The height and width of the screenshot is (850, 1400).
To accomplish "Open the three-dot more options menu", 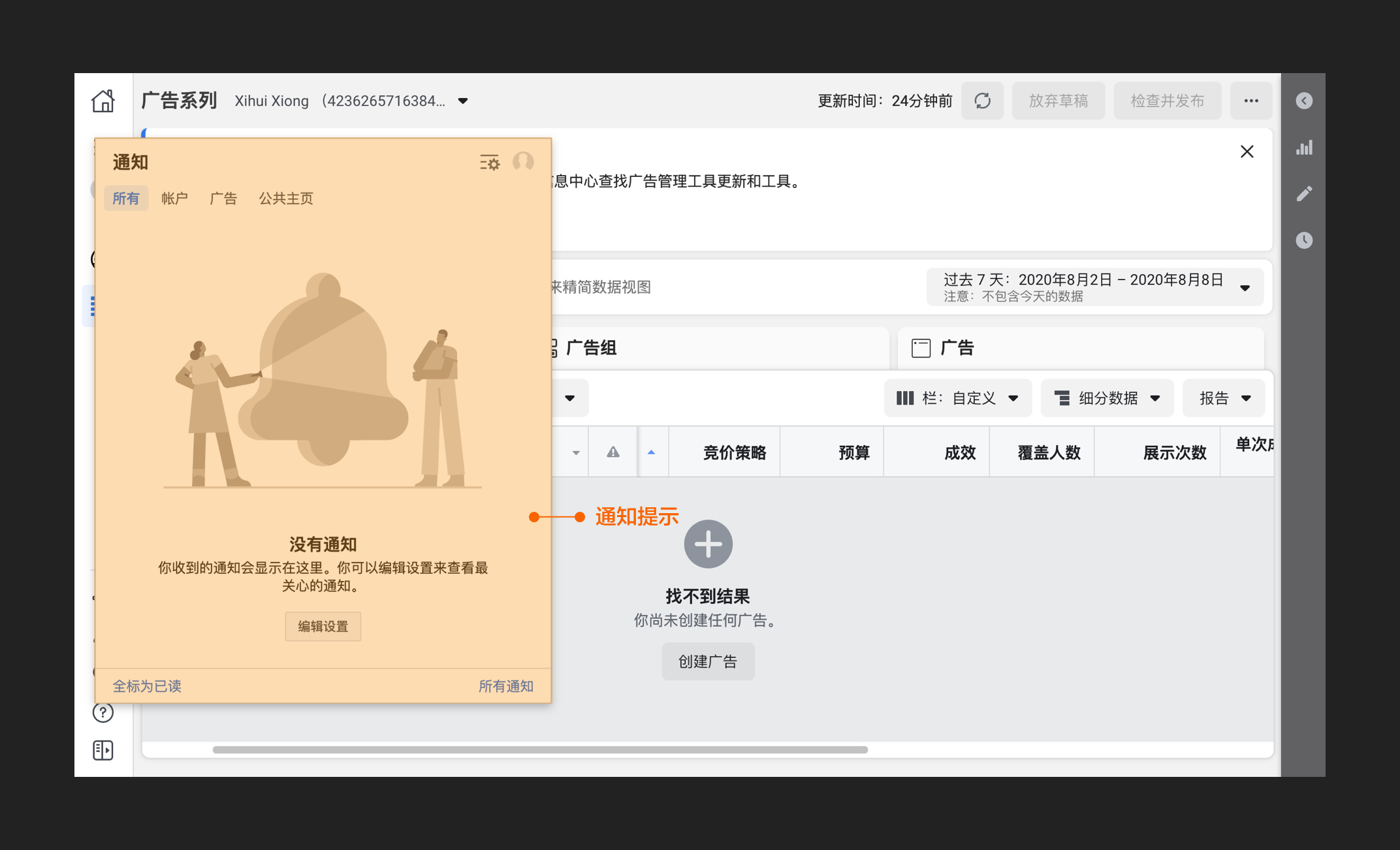I will (x=1250, y=101).
